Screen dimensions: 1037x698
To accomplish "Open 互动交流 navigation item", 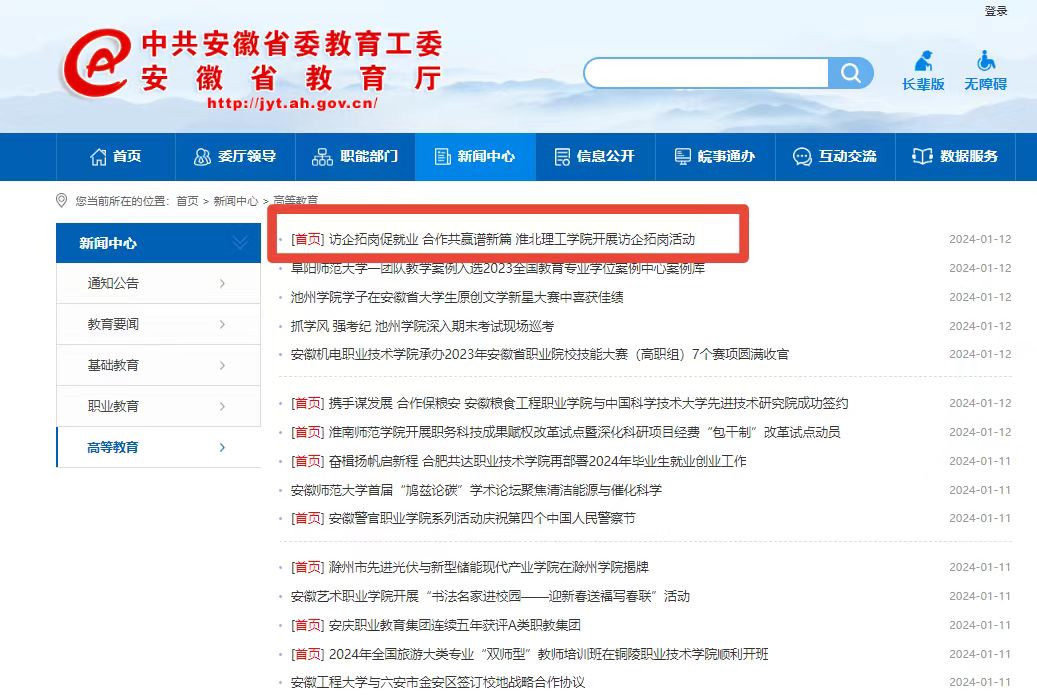I will point(835,157).
